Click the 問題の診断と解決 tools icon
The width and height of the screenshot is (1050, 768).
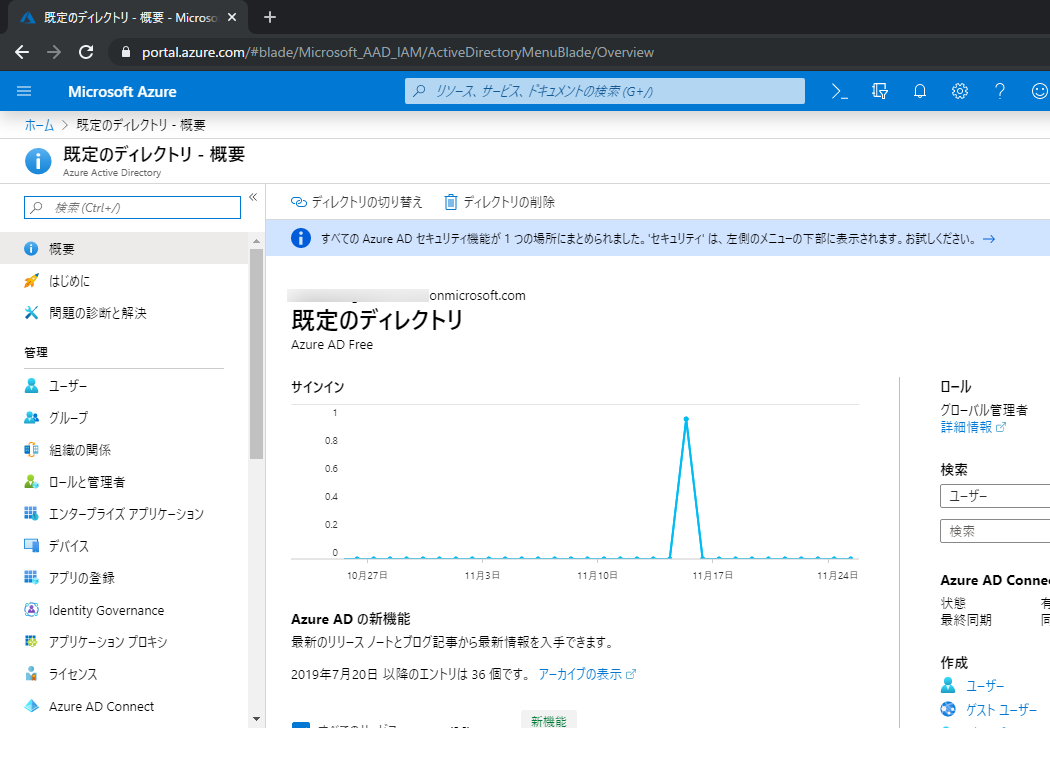click(31, 313)
